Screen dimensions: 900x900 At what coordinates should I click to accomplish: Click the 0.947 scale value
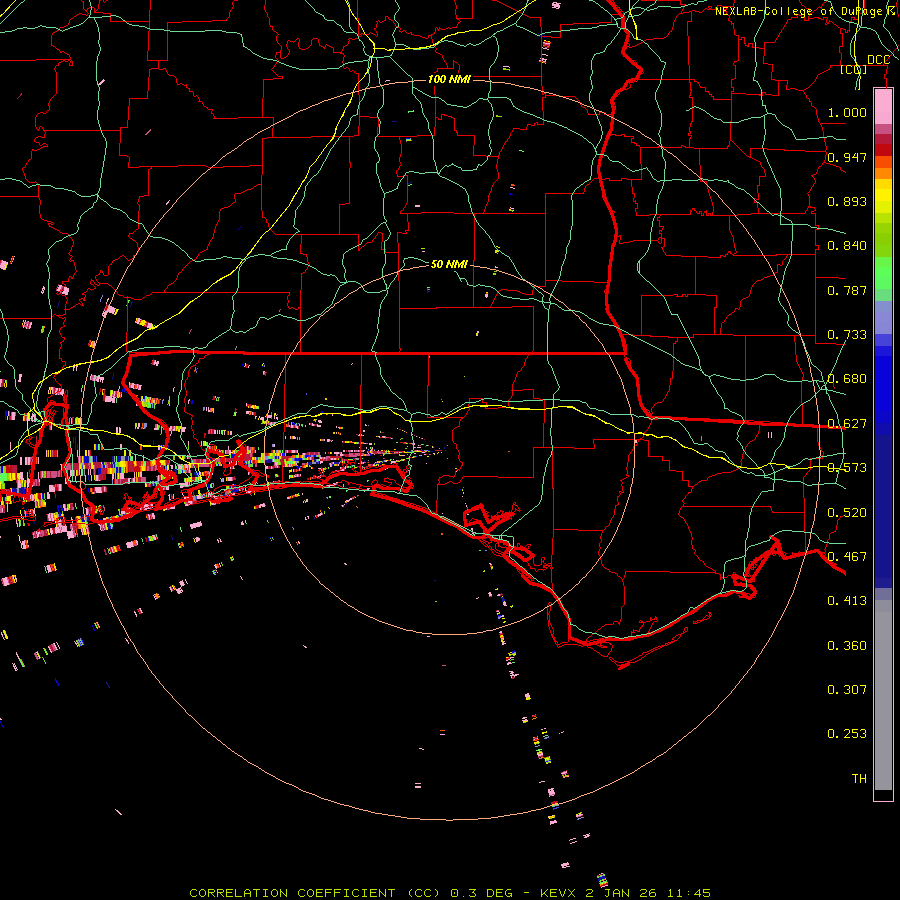[847, 157]
